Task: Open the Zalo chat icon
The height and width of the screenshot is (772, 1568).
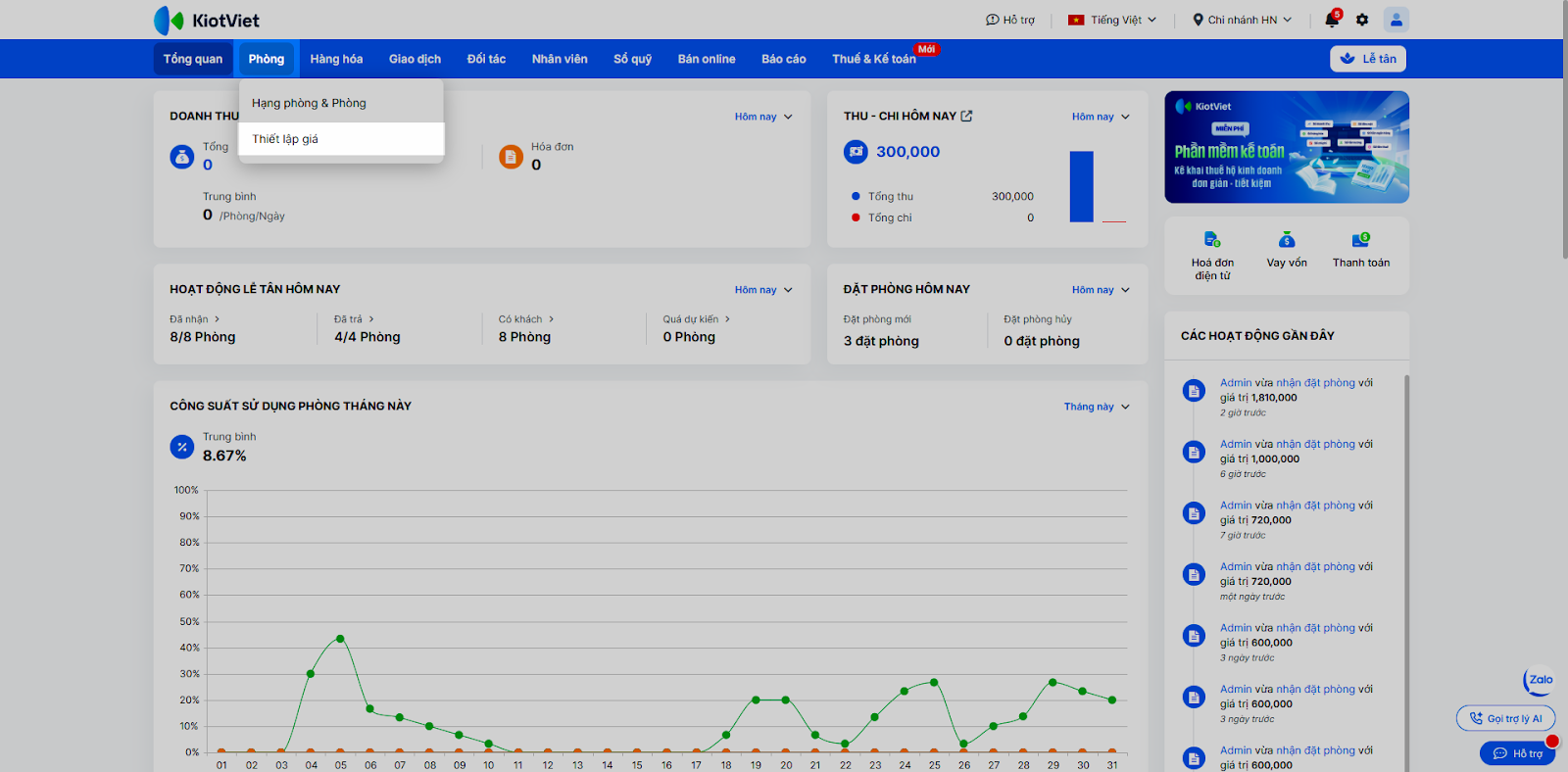Action: pos(1540,680)
